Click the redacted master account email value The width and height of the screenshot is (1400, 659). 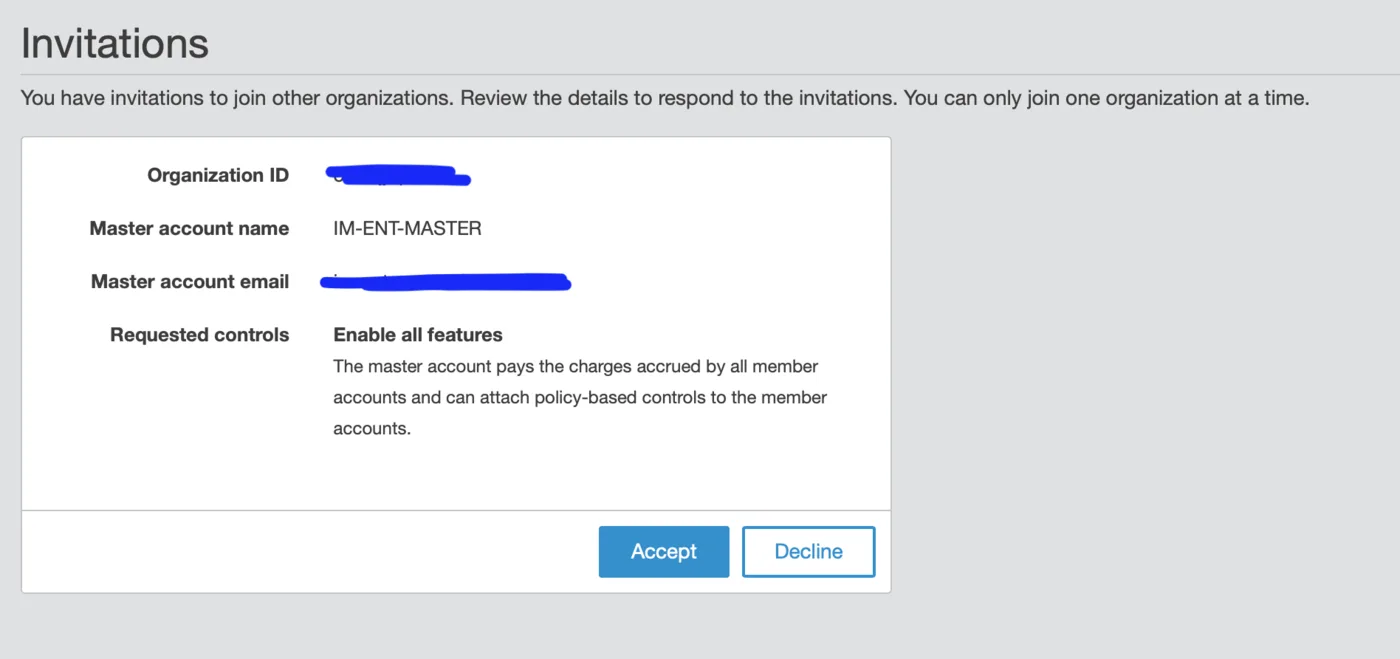coord(445,282)
